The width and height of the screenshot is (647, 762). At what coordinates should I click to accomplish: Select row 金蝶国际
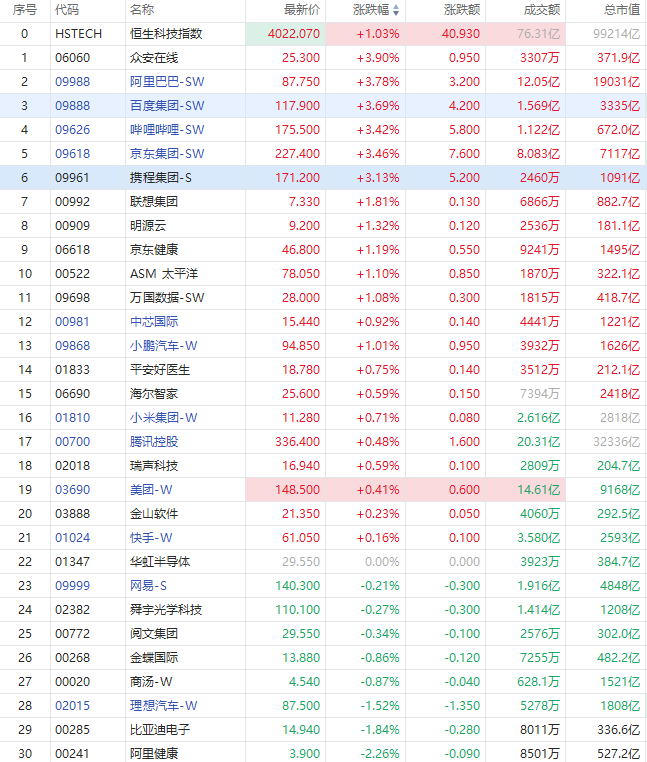323,658
